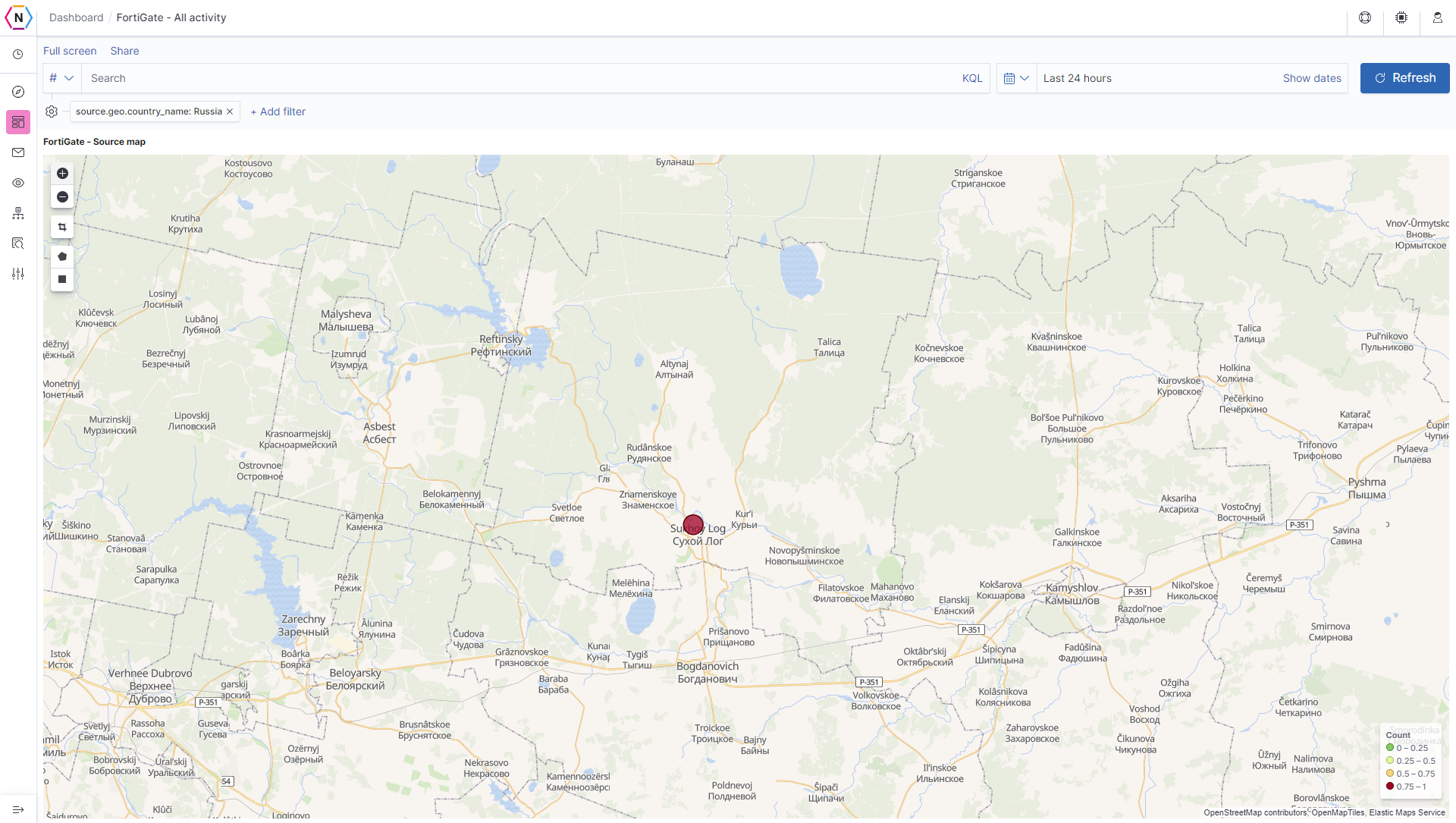Click the dark red 0.75 – 1 legend swatch
This screenshot has height=823, width=1456.
pyautogui.click(x=1389, y=787)
